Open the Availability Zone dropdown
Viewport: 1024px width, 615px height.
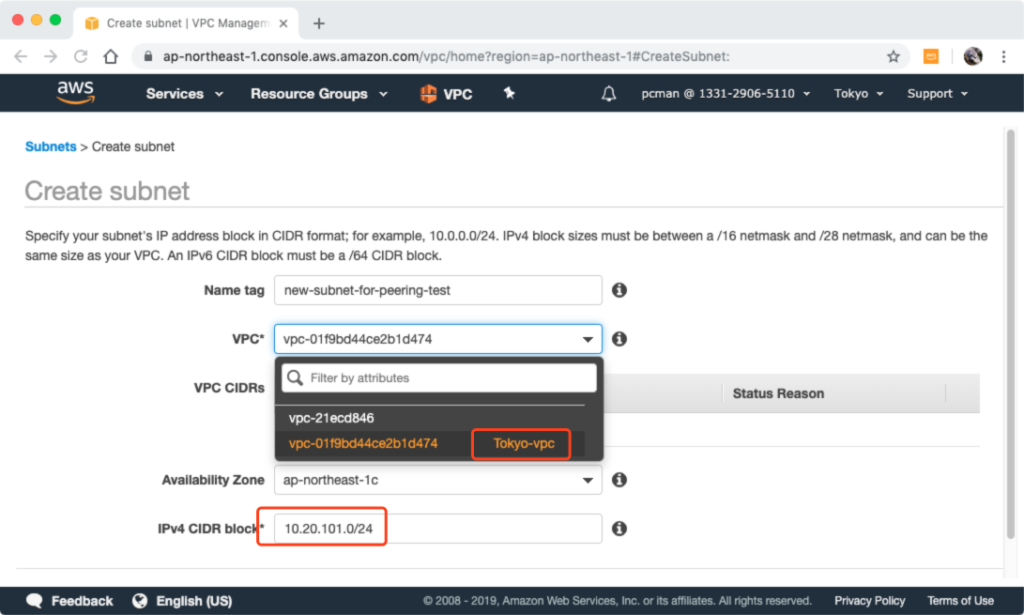[x=438, y=480]
